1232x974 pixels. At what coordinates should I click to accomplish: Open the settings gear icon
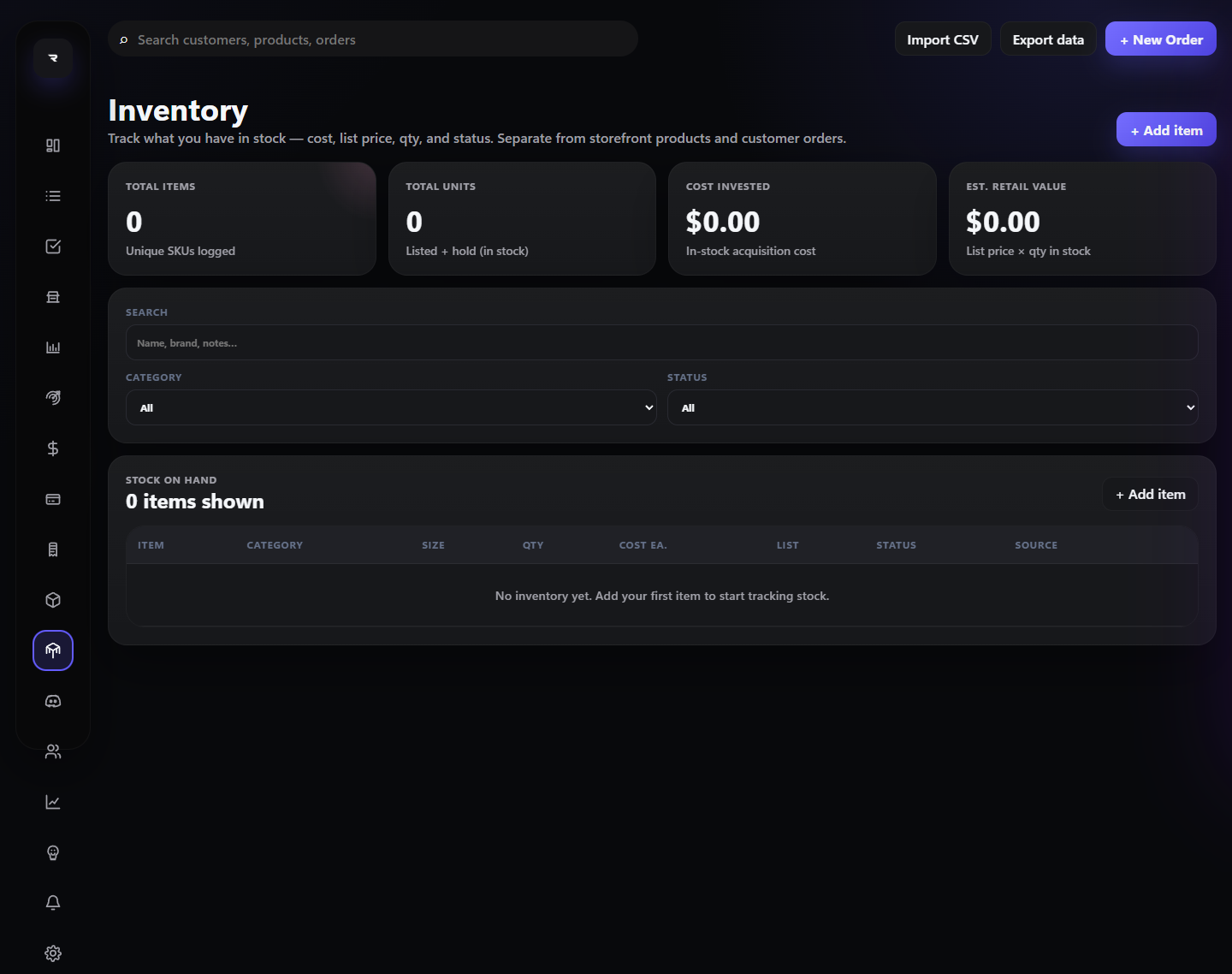tap(53, 953)
